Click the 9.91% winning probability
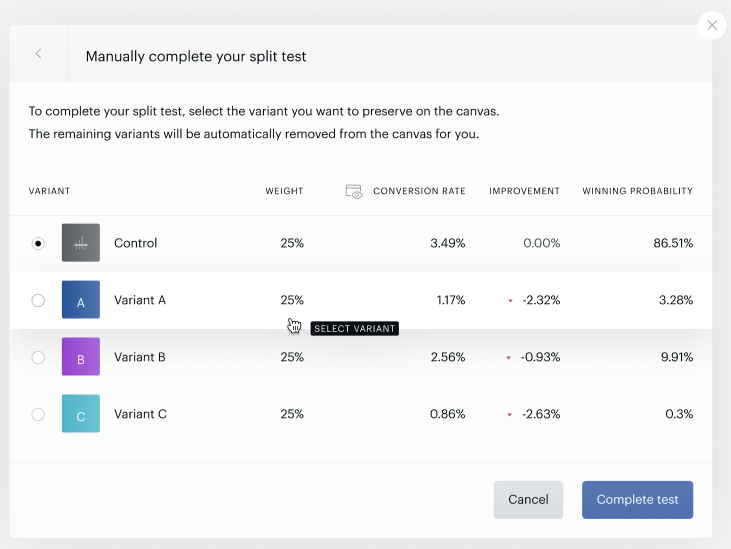This screenshot has height=549, width=731. [x=677, y=357]
